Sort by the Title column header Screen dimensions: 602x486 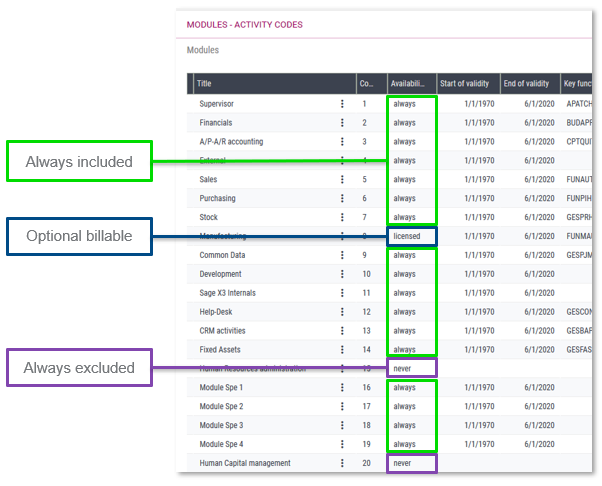coord(270,84)
